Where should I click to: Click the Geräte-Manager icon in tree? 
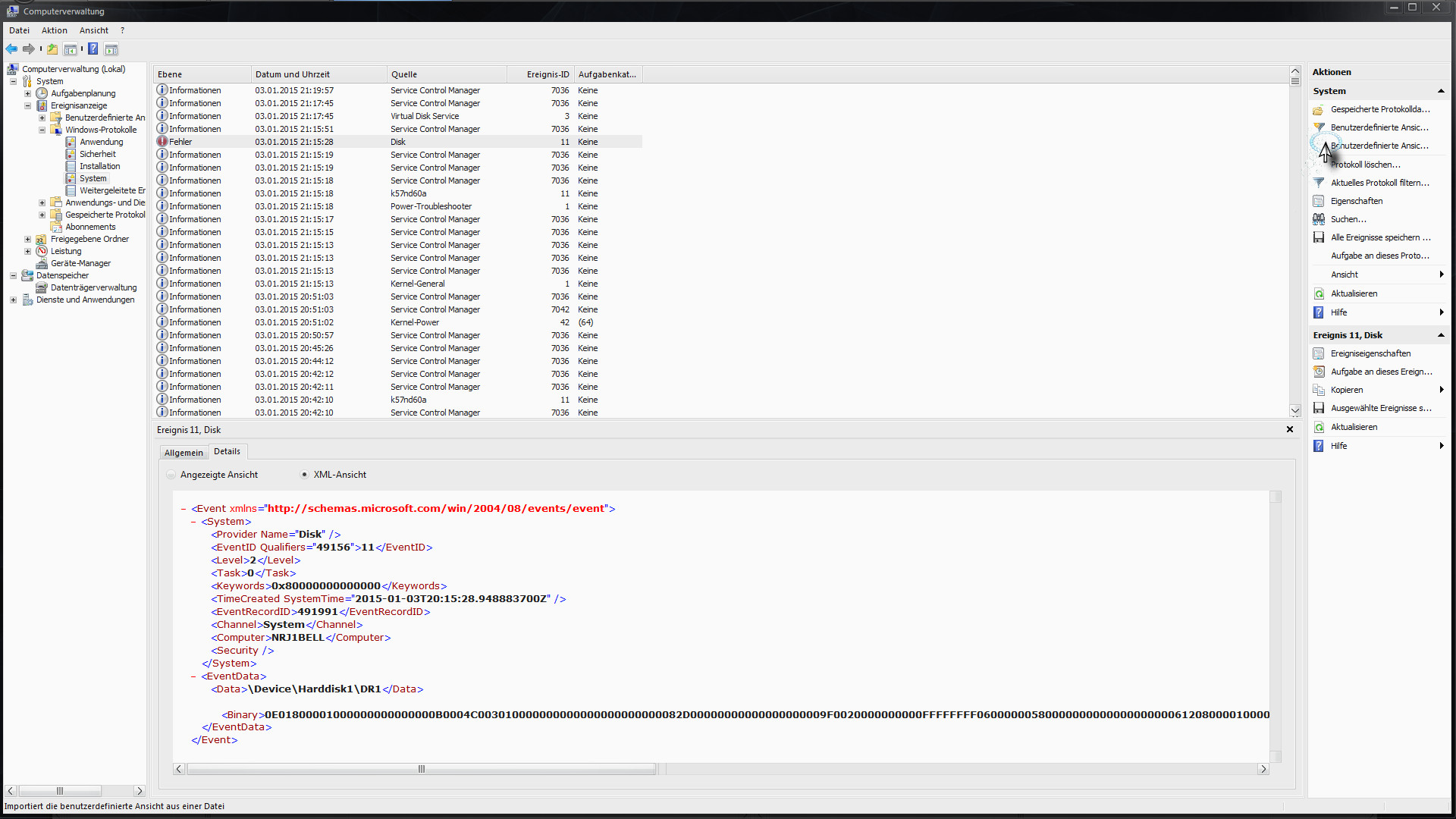(x=42, y=263)
